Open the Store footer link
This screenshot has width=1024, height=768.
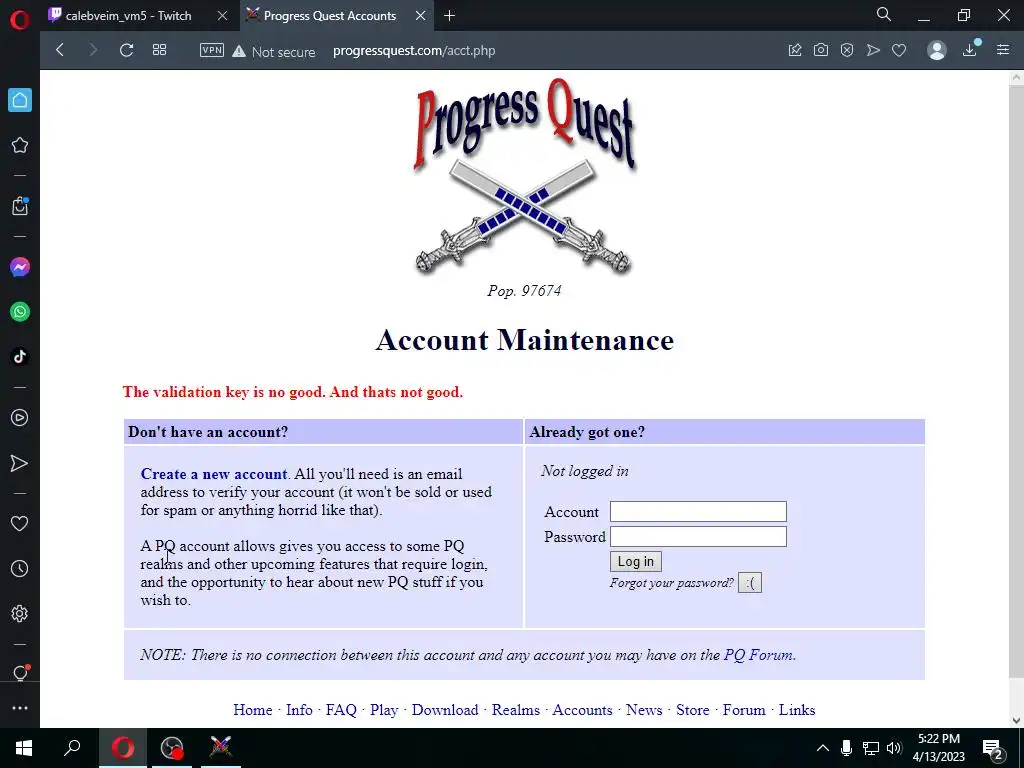pyautogui.click(x=692, y=710)
